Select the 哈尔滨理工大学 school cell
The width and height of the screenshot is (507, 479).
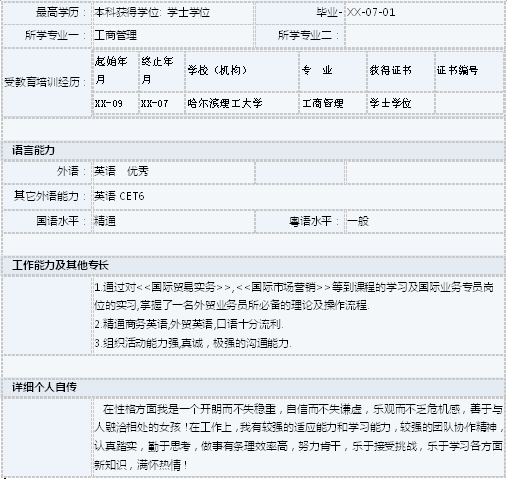click(x=242, y=103)
